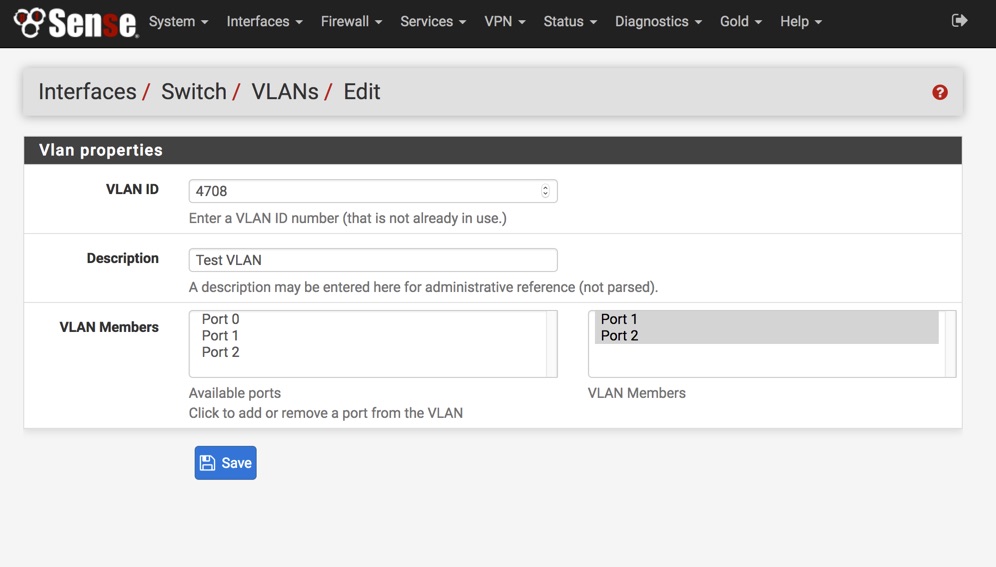Open the VPN menu
The image size is (996, 567).
tap(504, 22)
